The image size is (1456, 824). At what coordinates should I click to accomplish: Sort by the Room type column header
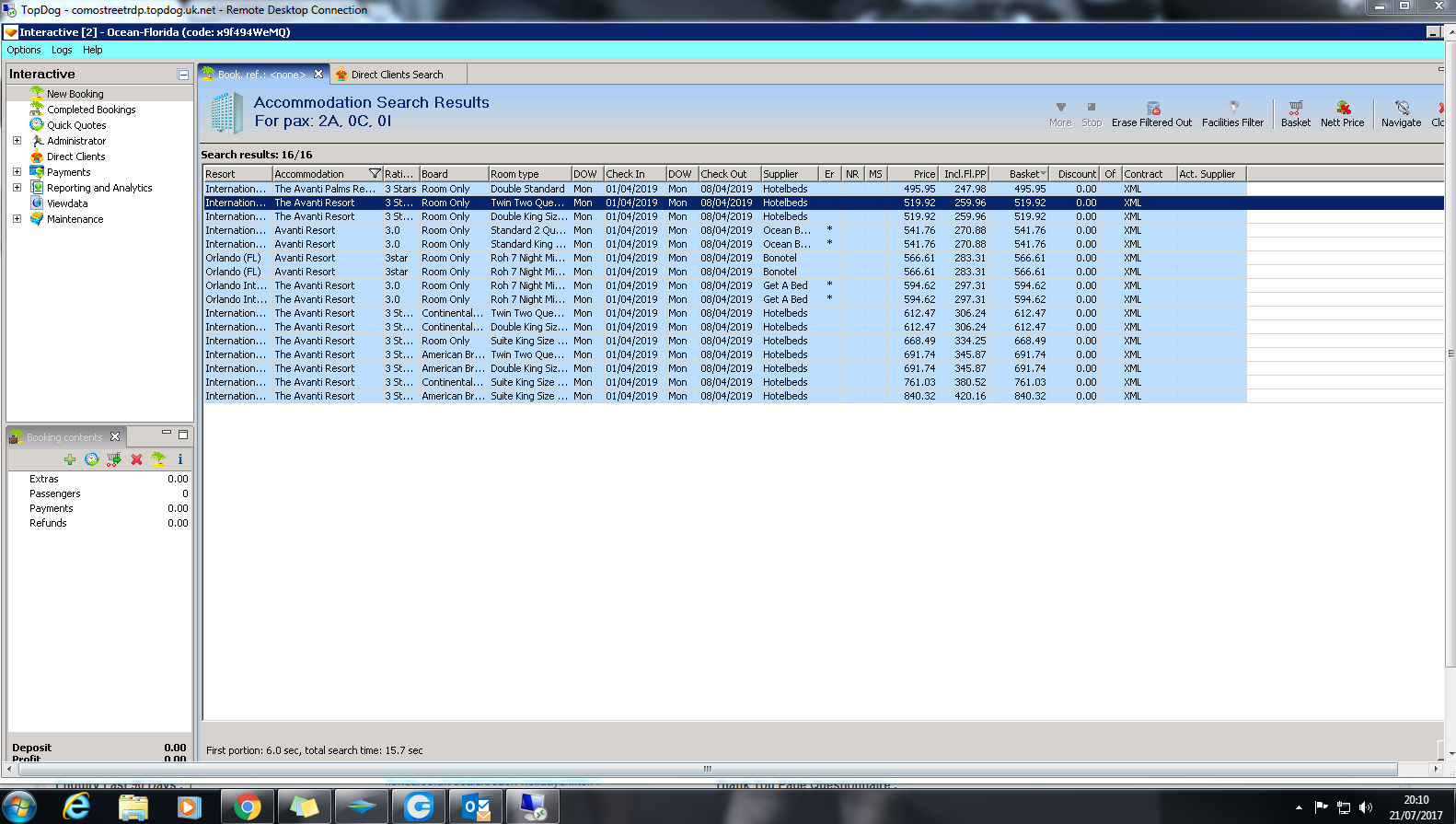(x=529, y=174)
